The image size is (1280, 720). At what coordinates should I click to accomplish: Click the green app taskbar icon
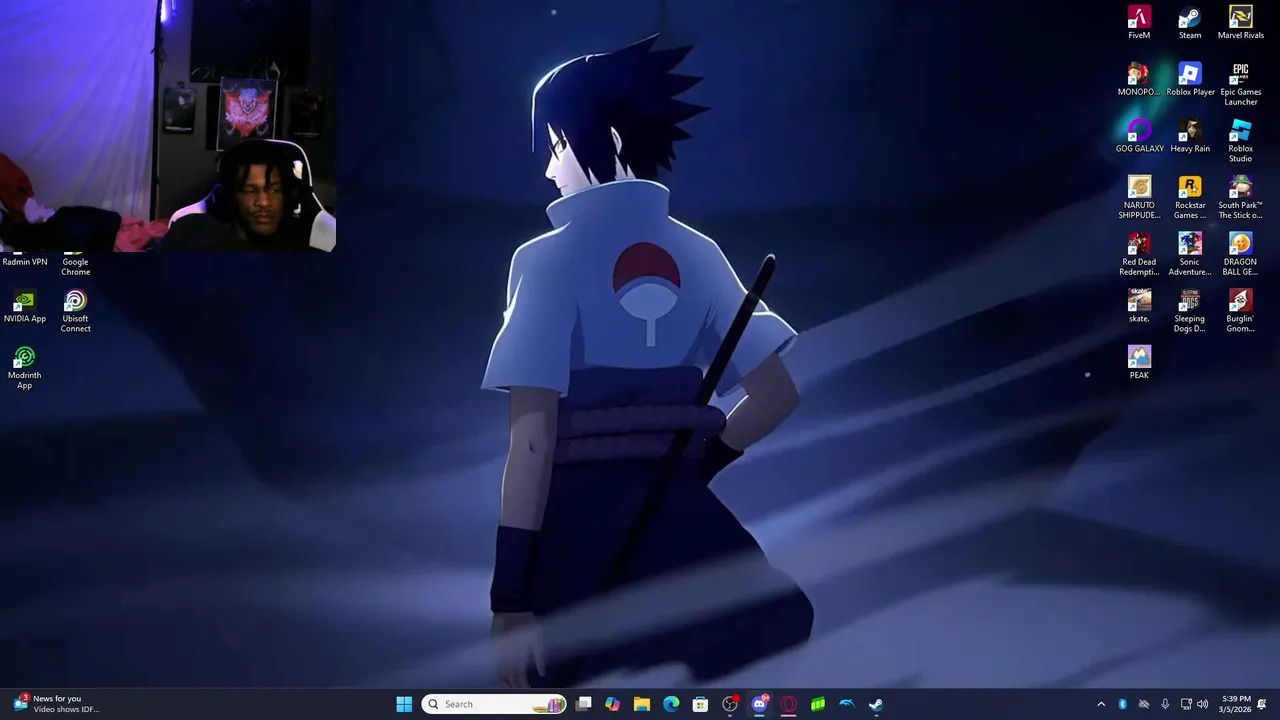(817, 704)
